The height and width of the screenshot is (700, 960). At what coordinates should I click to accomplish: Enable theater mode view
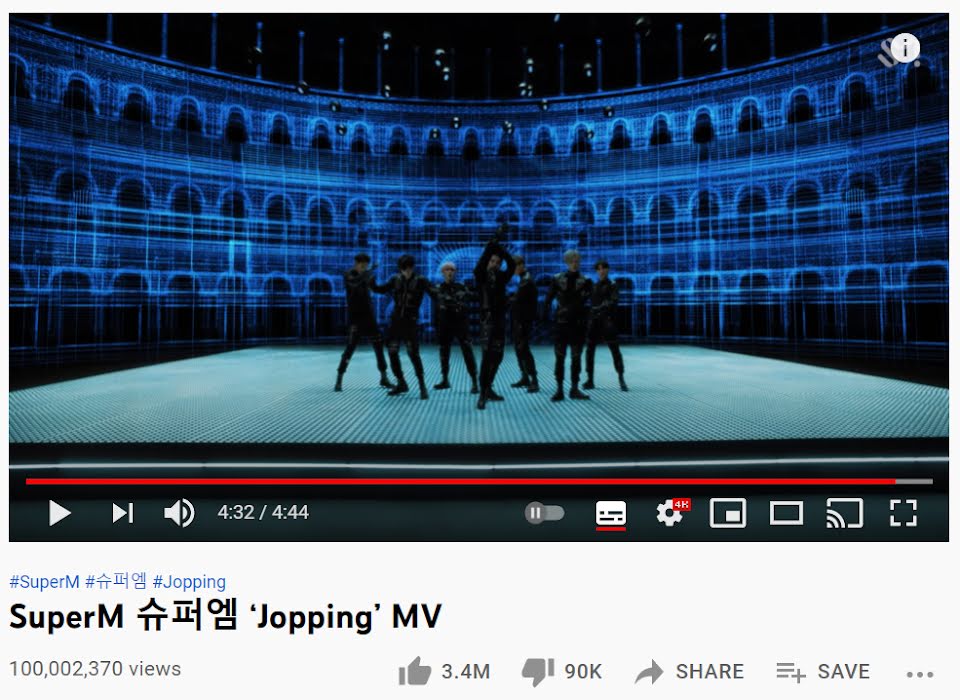(786, 513)
